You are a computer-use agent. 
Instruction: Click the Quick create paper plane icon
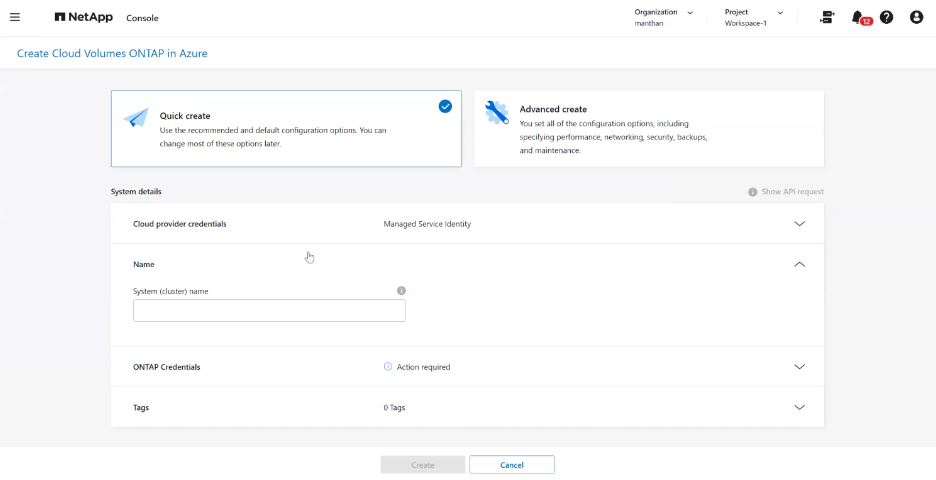(x=136, y=117)
